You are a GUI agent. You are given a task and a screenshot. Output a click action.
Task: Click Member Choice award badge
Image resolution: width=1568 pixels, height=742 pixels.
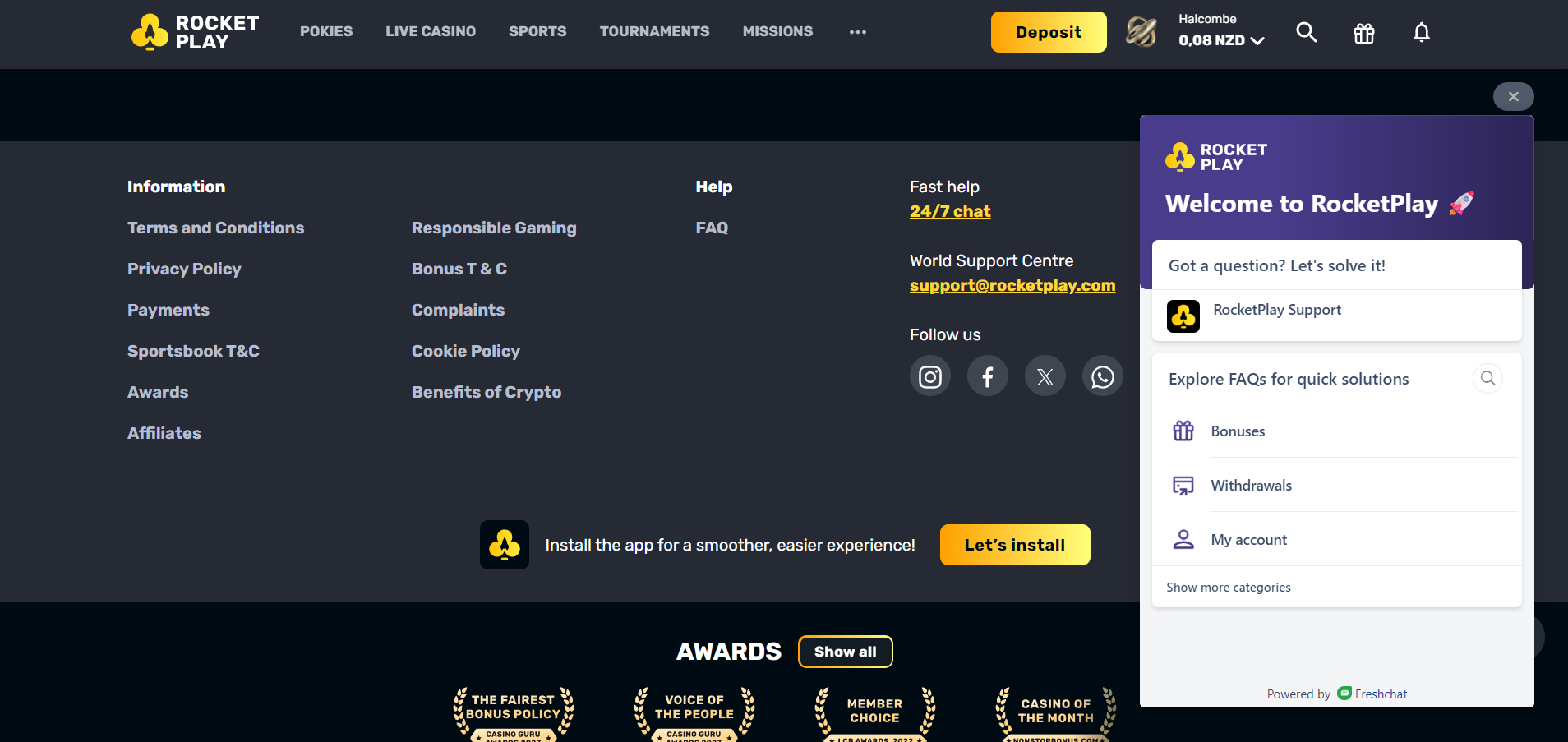tap(875, 714)
